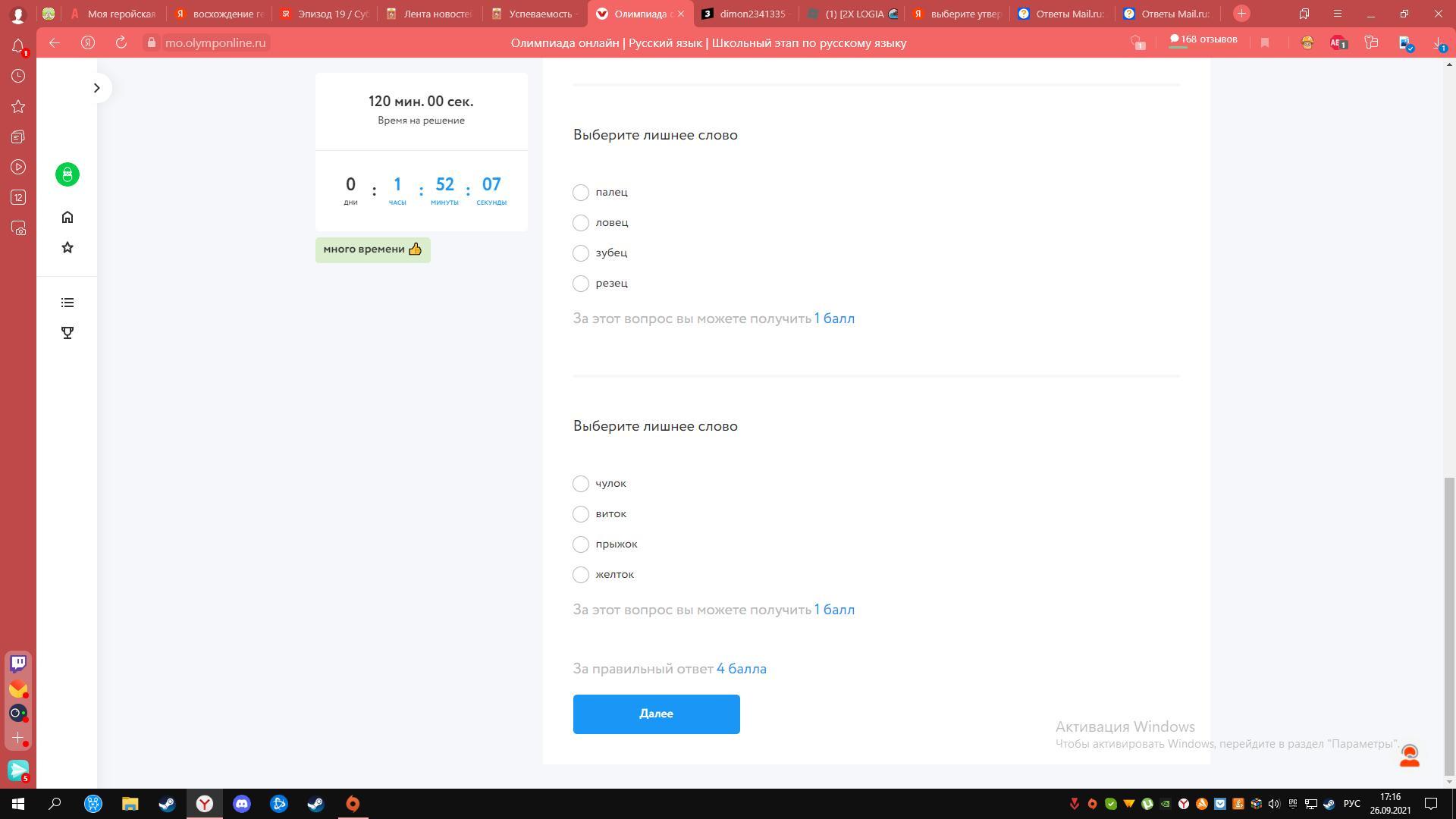This screenshot has width=1456, height=819.
Task: Click the Windows taskbar search icon
Action: (55, 803)
